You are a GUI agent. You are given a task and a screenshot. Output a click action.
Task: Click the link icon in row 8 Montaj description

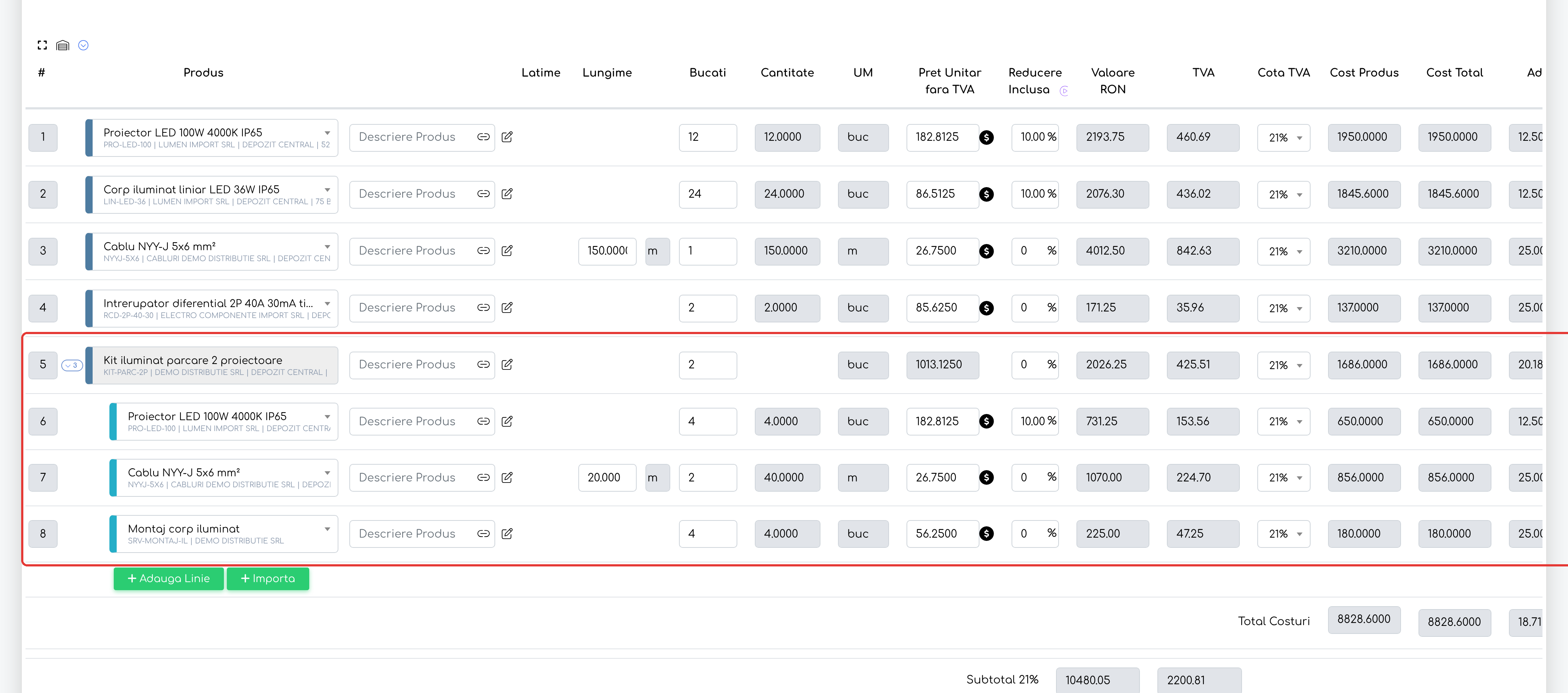[483, 534]
